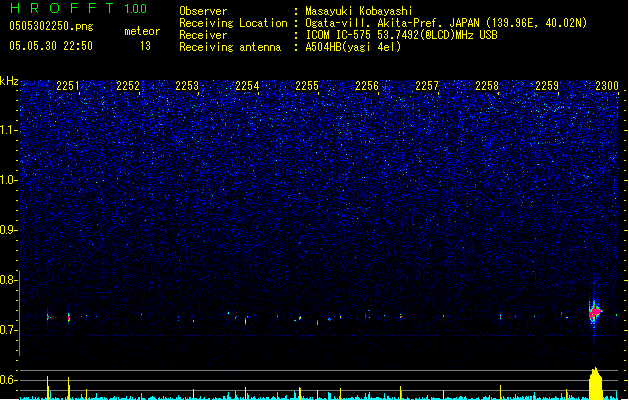This screenshot has height=400, width=629.
Task: Click the large yellow intensity peak near 2300
Action: 596,383
